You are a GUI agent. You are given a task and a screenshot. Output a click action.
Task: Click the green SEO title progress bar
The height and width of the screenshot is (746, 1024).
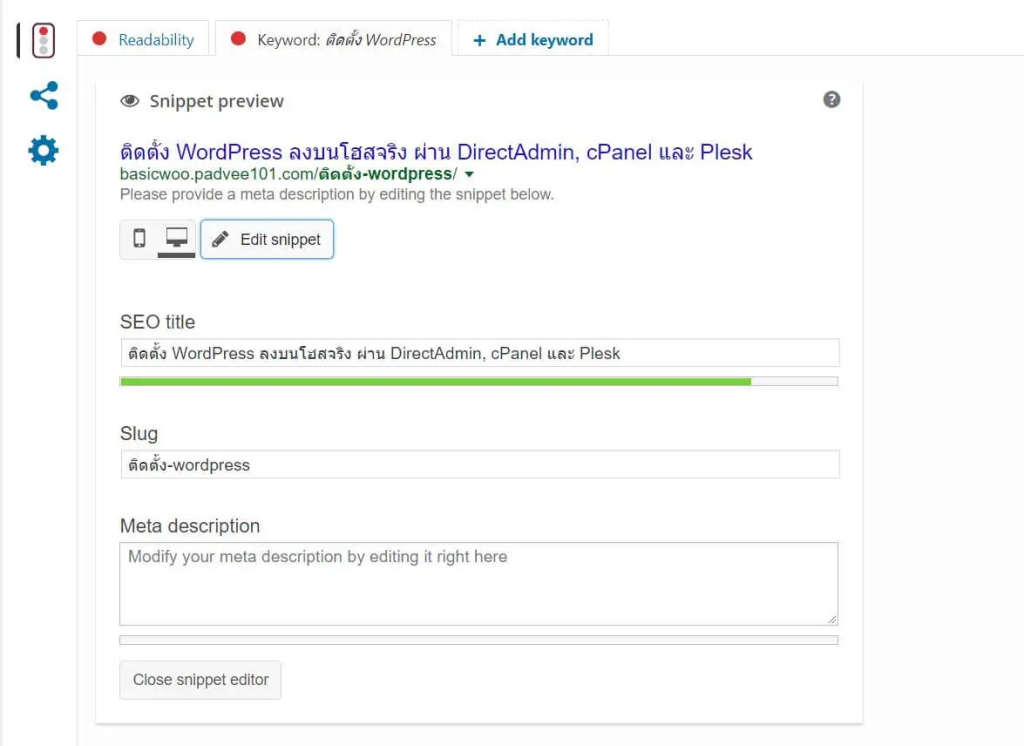435,381
